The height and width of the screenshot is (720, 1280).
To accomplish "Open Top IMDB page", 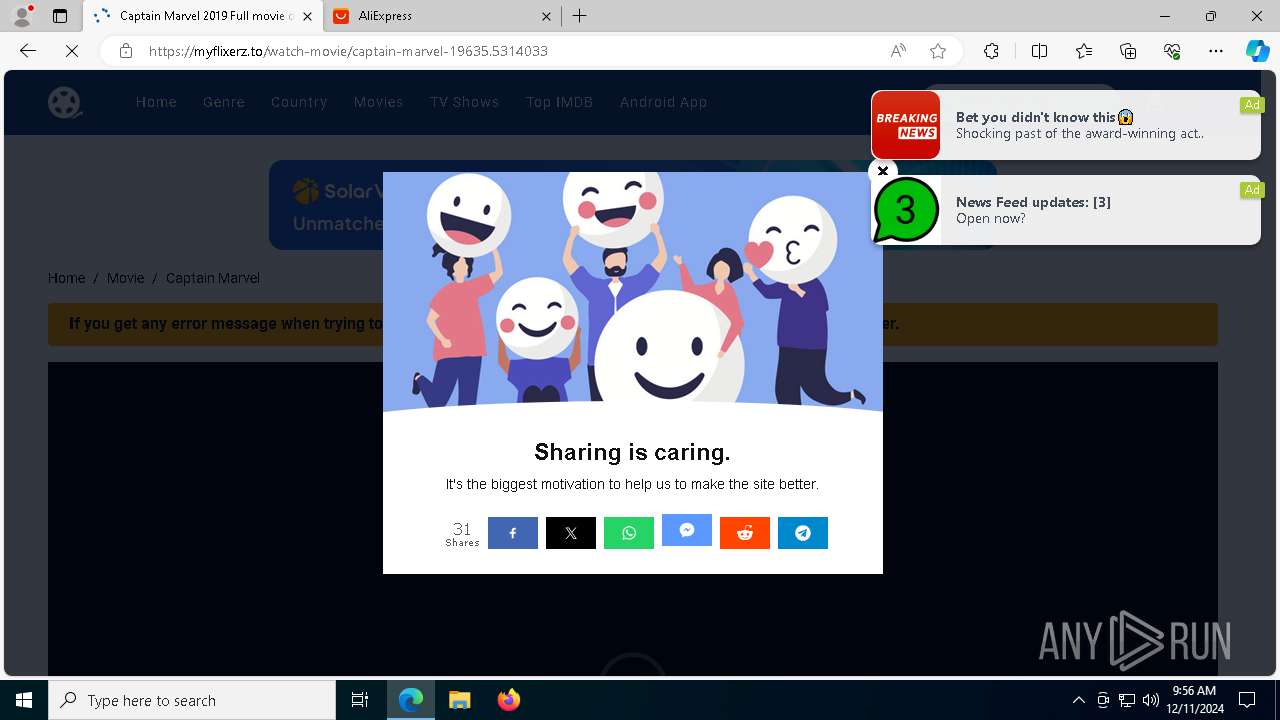I will pyautogui.click(x=559, y=102).
